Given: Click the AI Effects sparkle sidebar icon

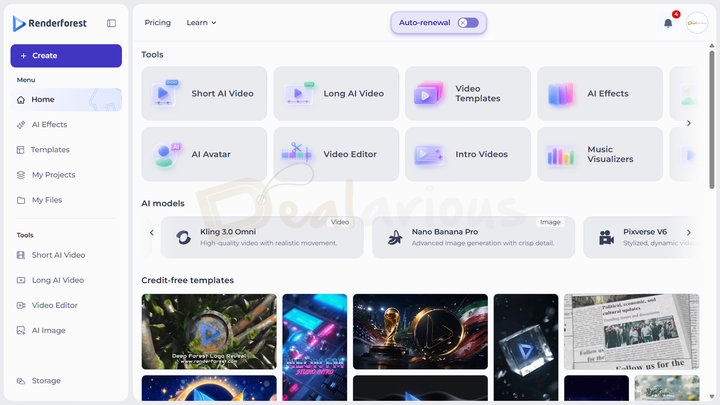Looking at the screenshot, I should click(x=21, y=124).
